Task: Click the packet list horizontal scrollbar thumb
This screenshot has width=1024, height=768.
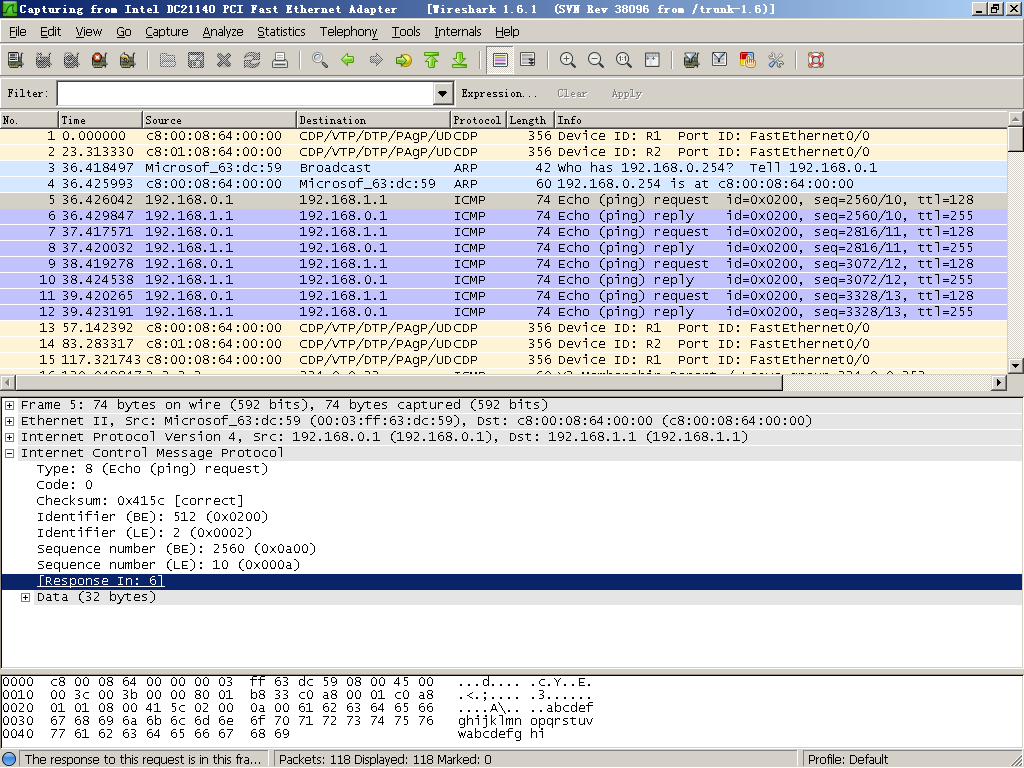Action: (399, 383)
